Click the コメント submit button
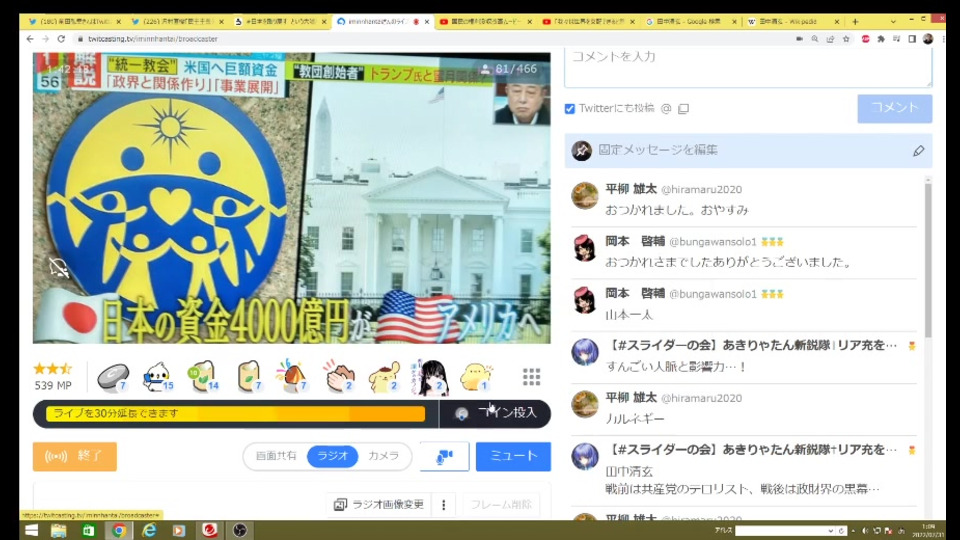 click(894, 108)
